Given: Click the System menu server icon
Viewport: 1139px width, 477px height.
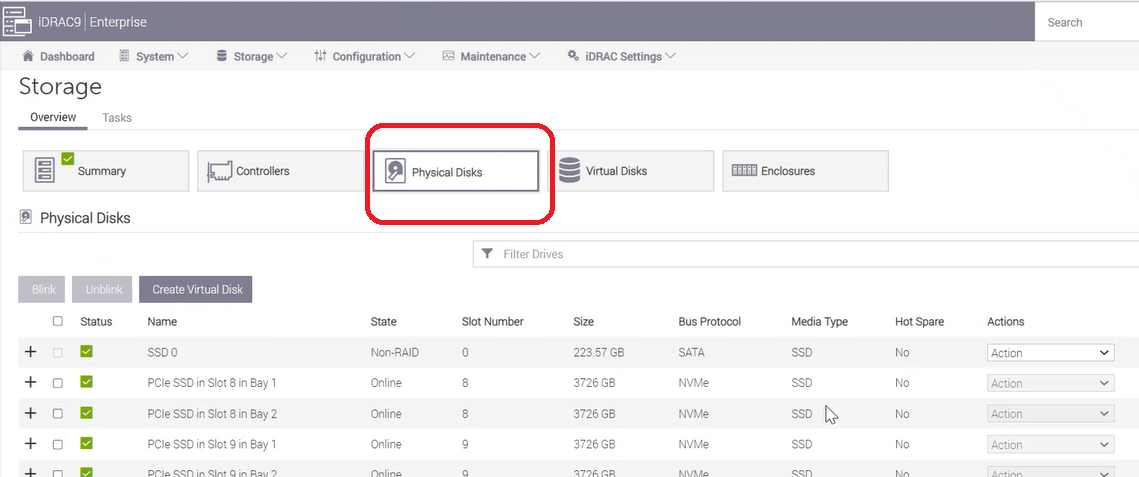Looking at the screenshot, I should (123, 56).
